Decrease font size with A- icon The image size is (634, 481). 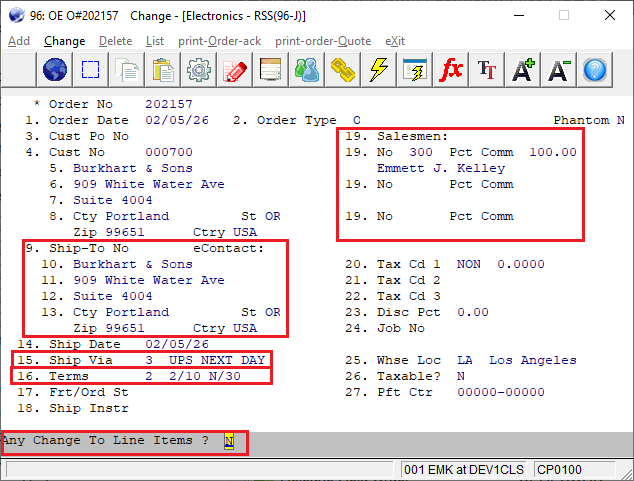tap(559, 70)
